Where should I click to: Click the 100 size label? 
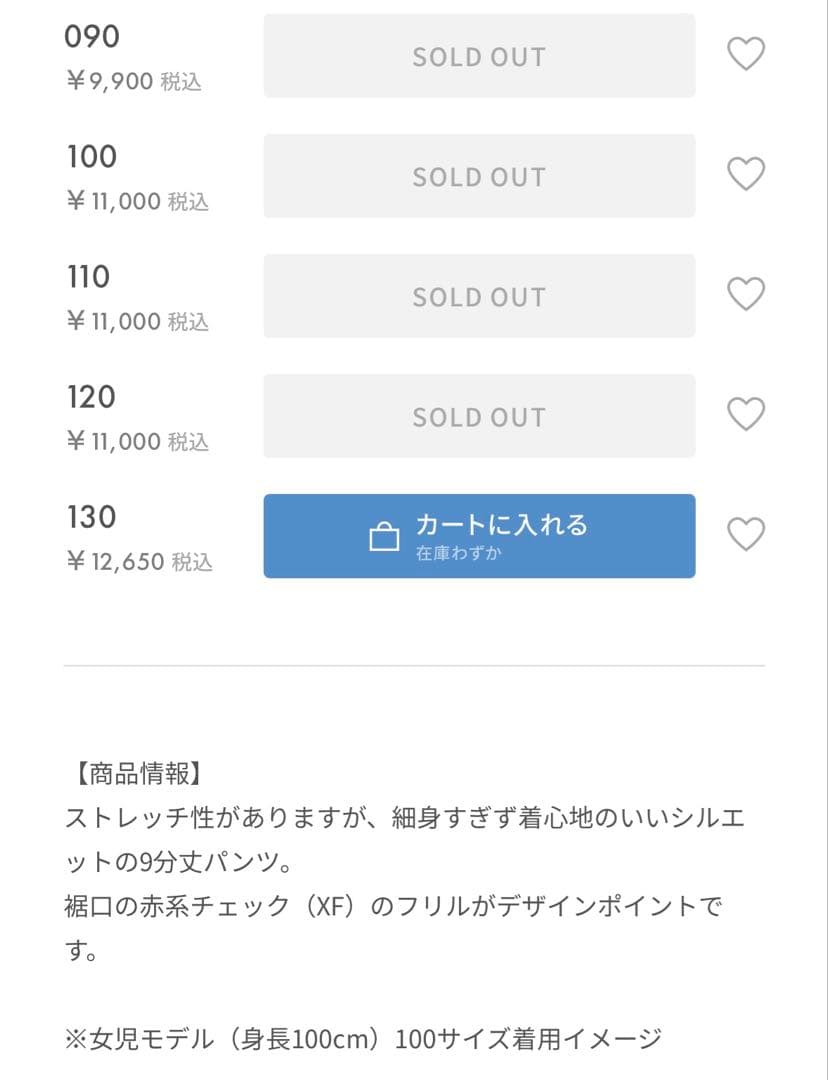click(x=92, y=157)
